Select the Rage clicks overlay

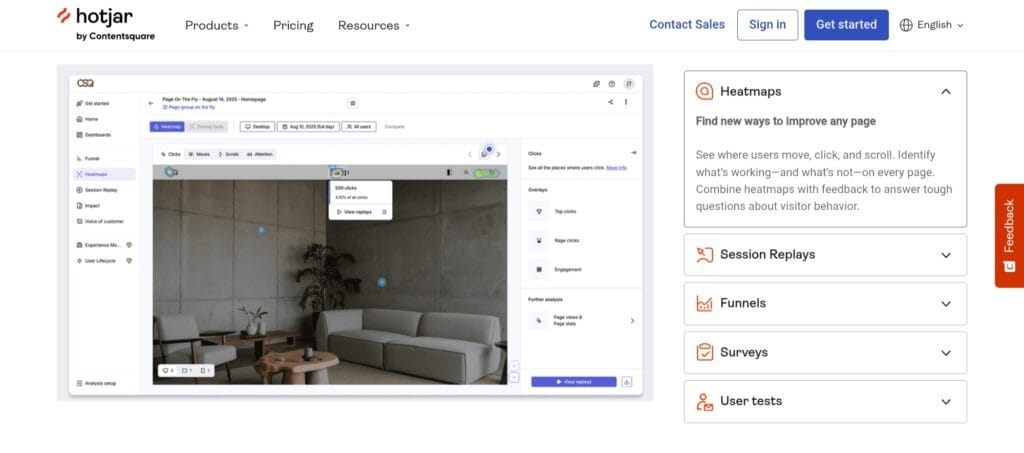point(554,240)
